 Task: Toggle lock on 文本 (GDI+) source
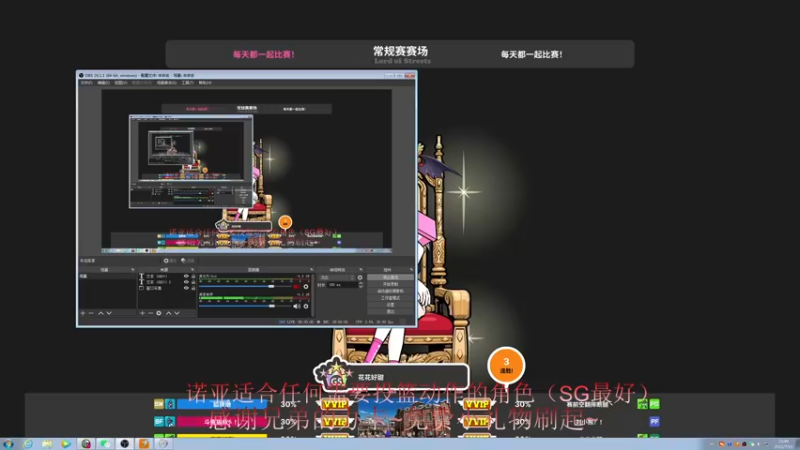pos(193,276)
